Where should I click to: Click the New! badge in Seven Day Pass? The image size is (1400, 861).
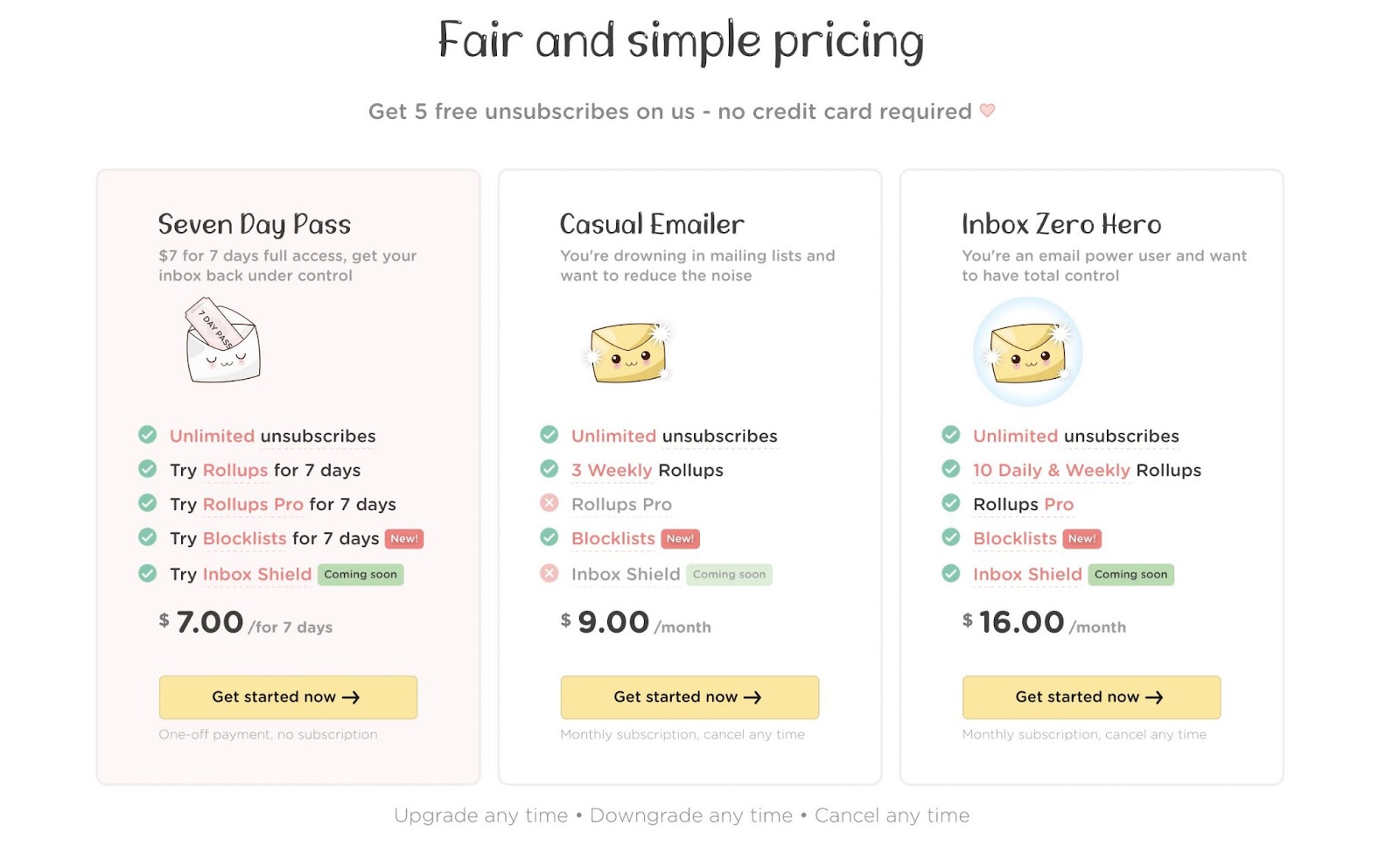point(404,539)
